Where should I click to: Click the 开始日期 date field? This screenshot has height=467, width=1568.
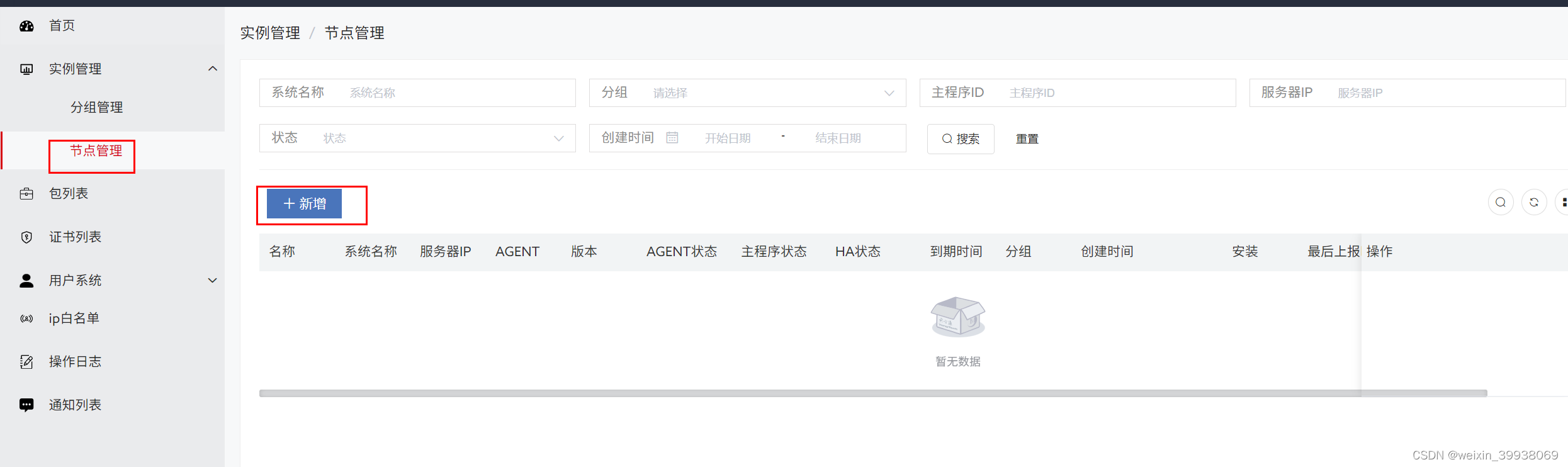tap(728, 138)
